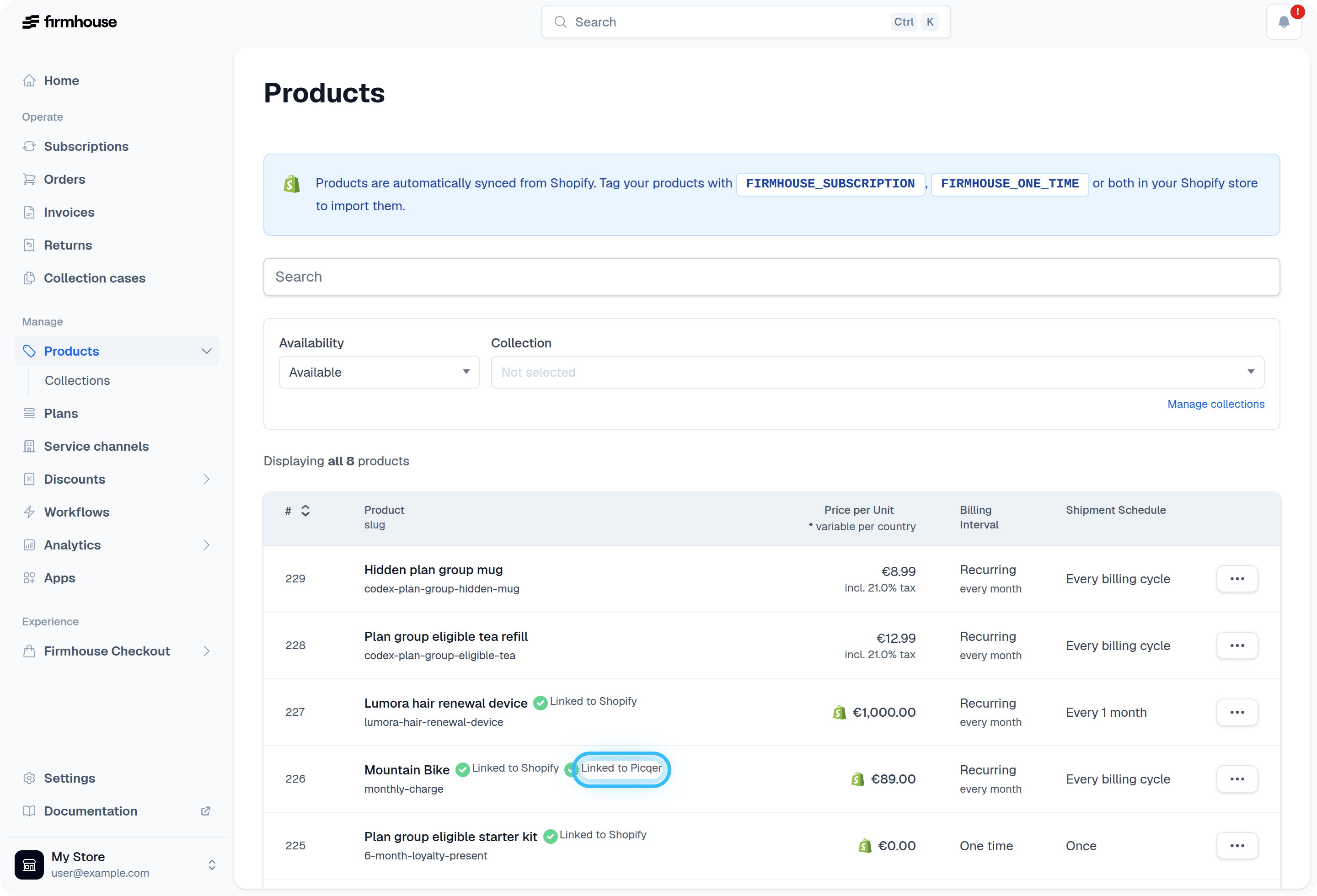Click the Linked to Picqer badge
Viewport: 1317px width, 896px height.
point(621,768)
